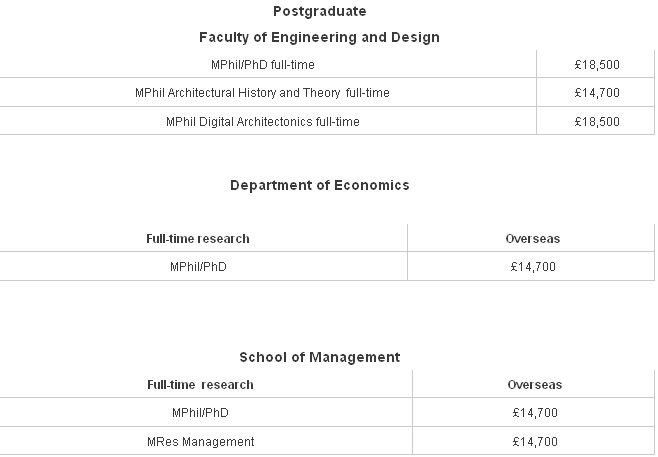Select Faculty of Engineering and Design heading
658x457 pixels.
pyautogui.click(x=319, y=37)
